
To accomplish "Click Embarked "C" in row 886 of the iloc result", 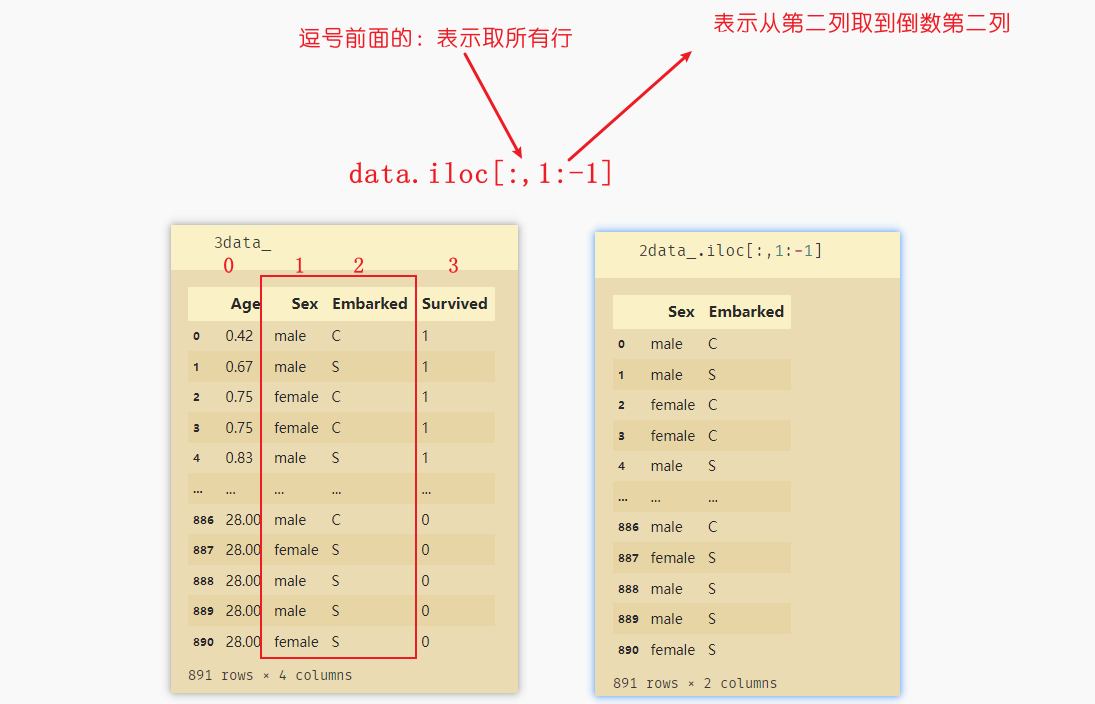I will [712, 527].
